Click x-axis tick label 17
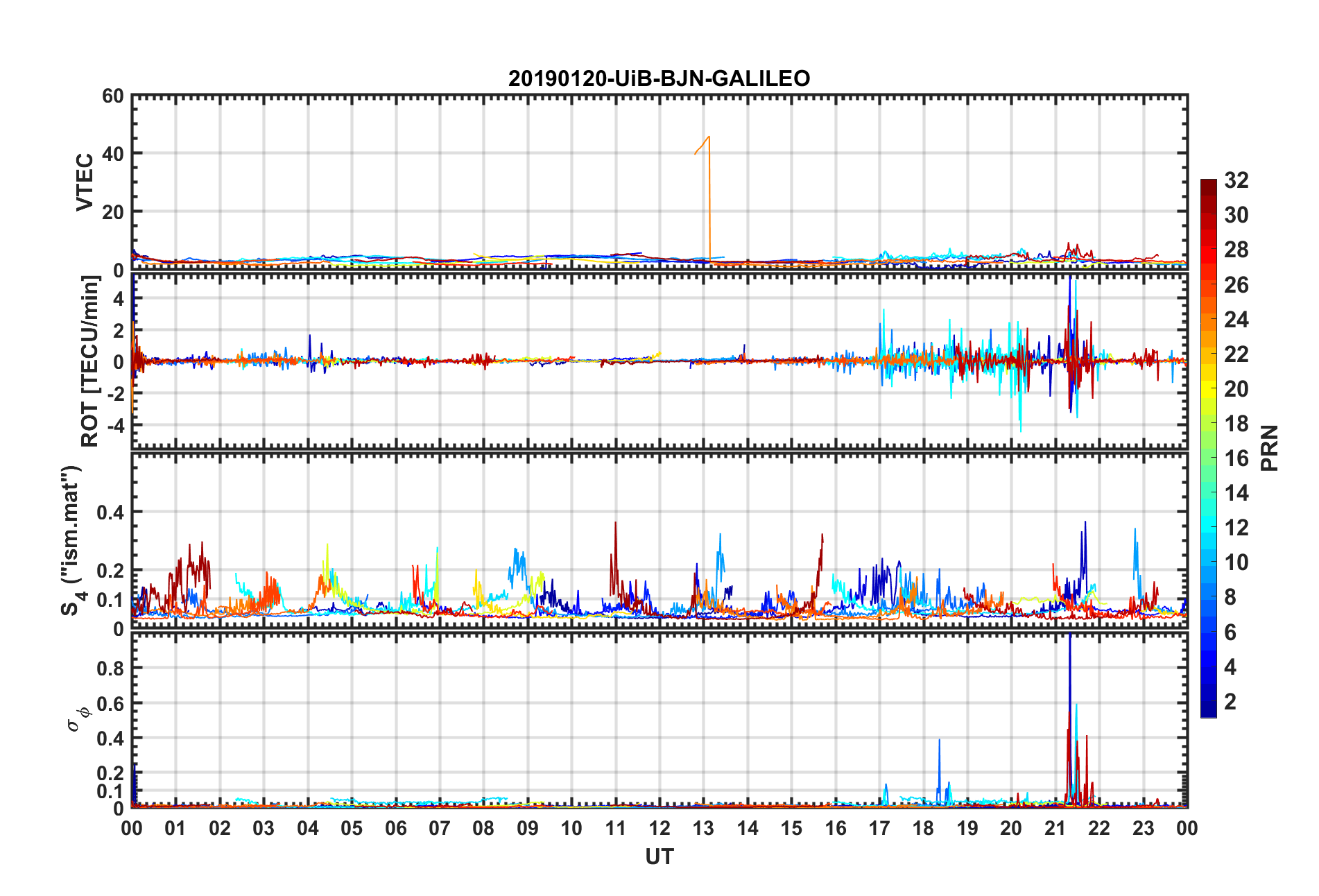This screenshot has height=896, width=1319. coord(879,828)
